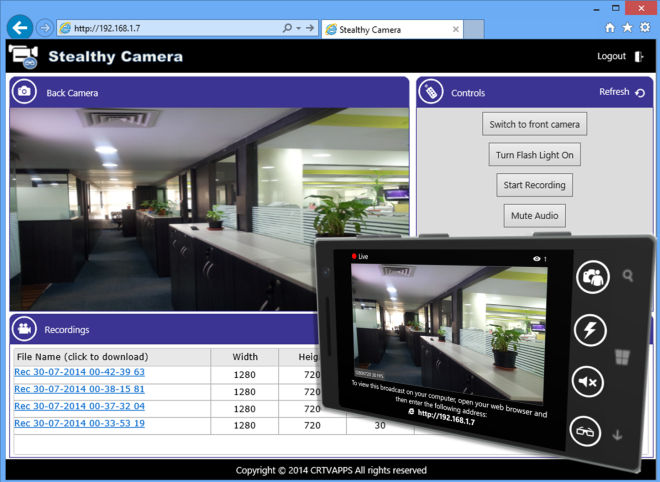Tap the camera preview on the phone screen
660x482 pixels.
(449, 333)
